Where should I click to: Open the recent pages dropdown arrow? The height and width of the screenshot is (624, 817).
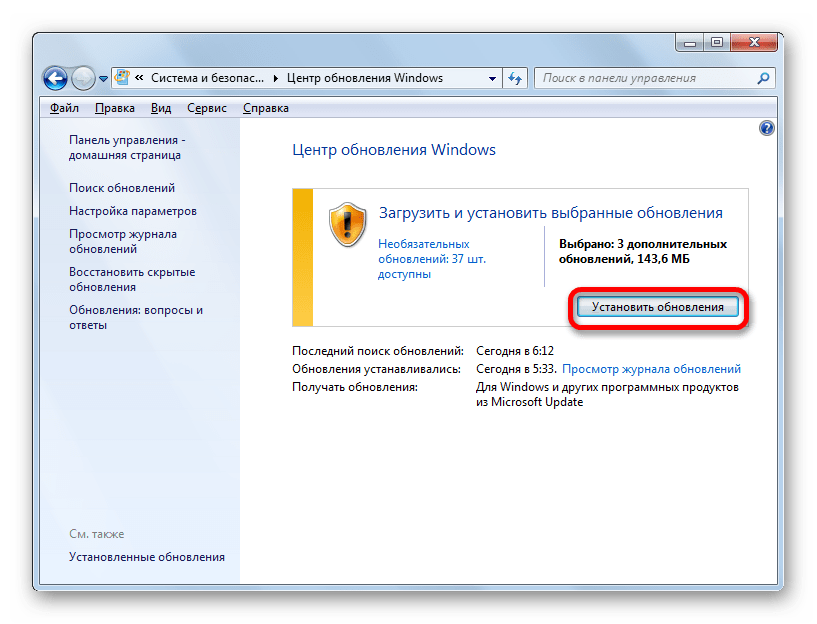tap(103, 79)
